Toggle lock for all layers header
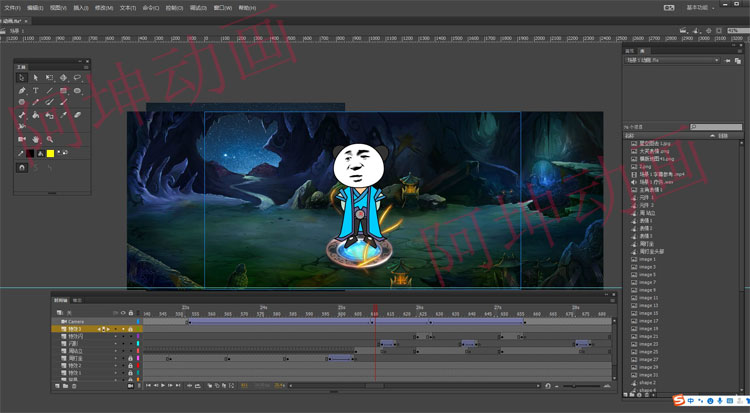The height and width of the screenshot is (413, 750). [x=131, y=313]
